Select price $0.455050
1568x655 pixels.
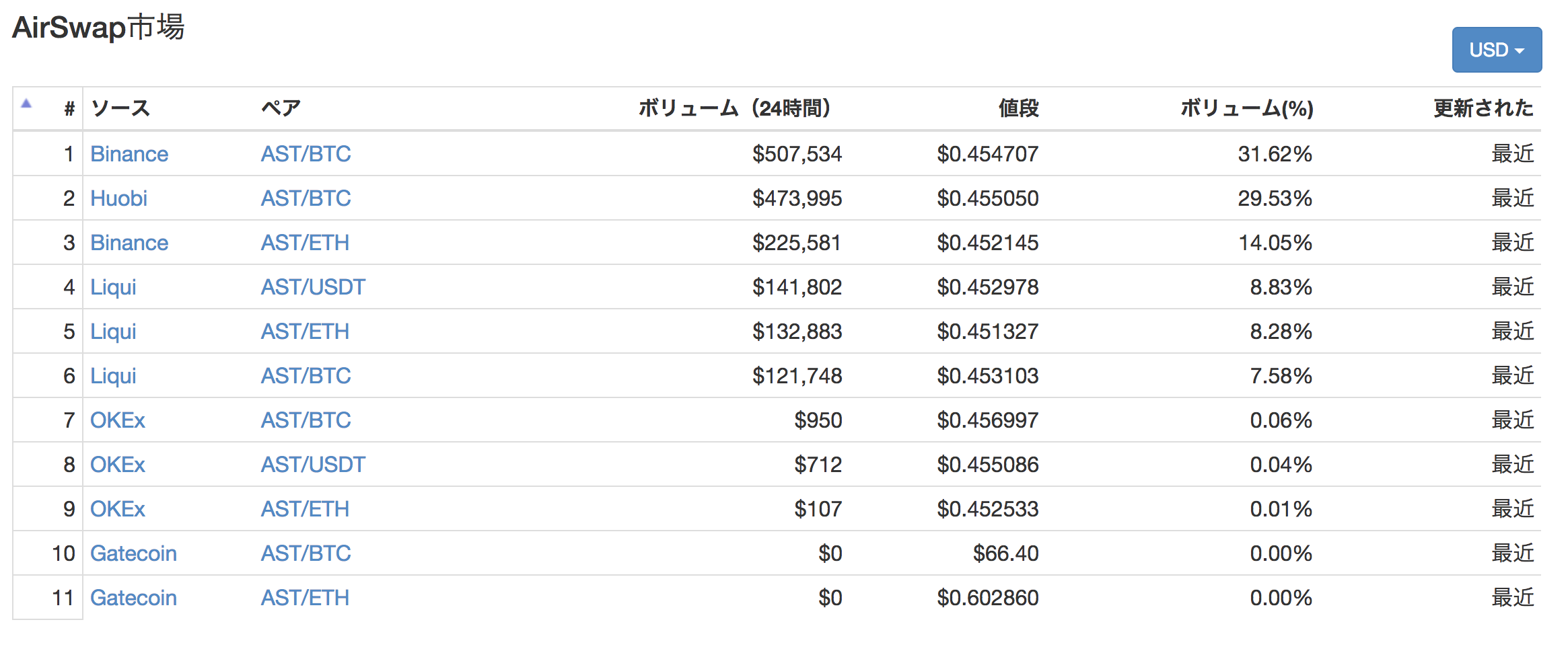click(x=988, y=198)
